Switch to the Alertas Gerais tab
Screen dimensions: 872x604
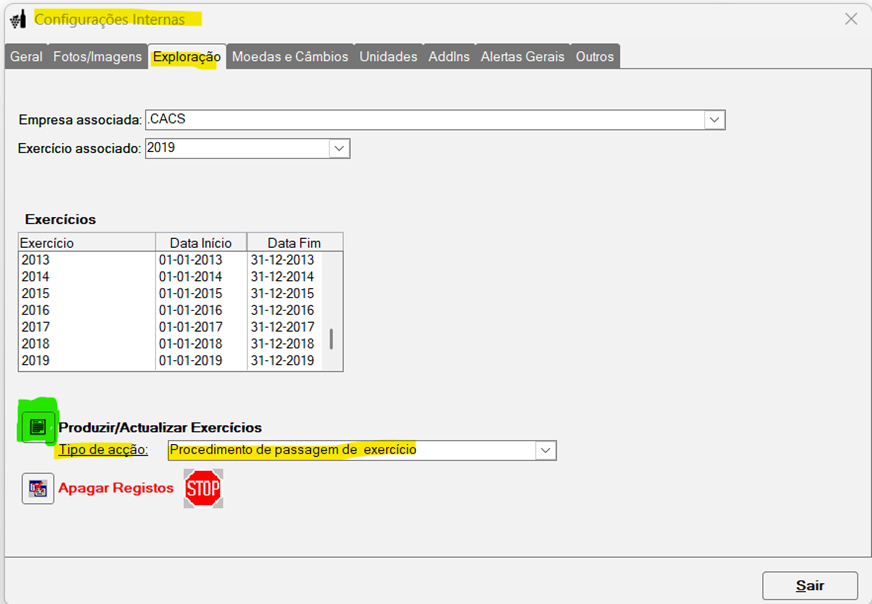(522, 57)
